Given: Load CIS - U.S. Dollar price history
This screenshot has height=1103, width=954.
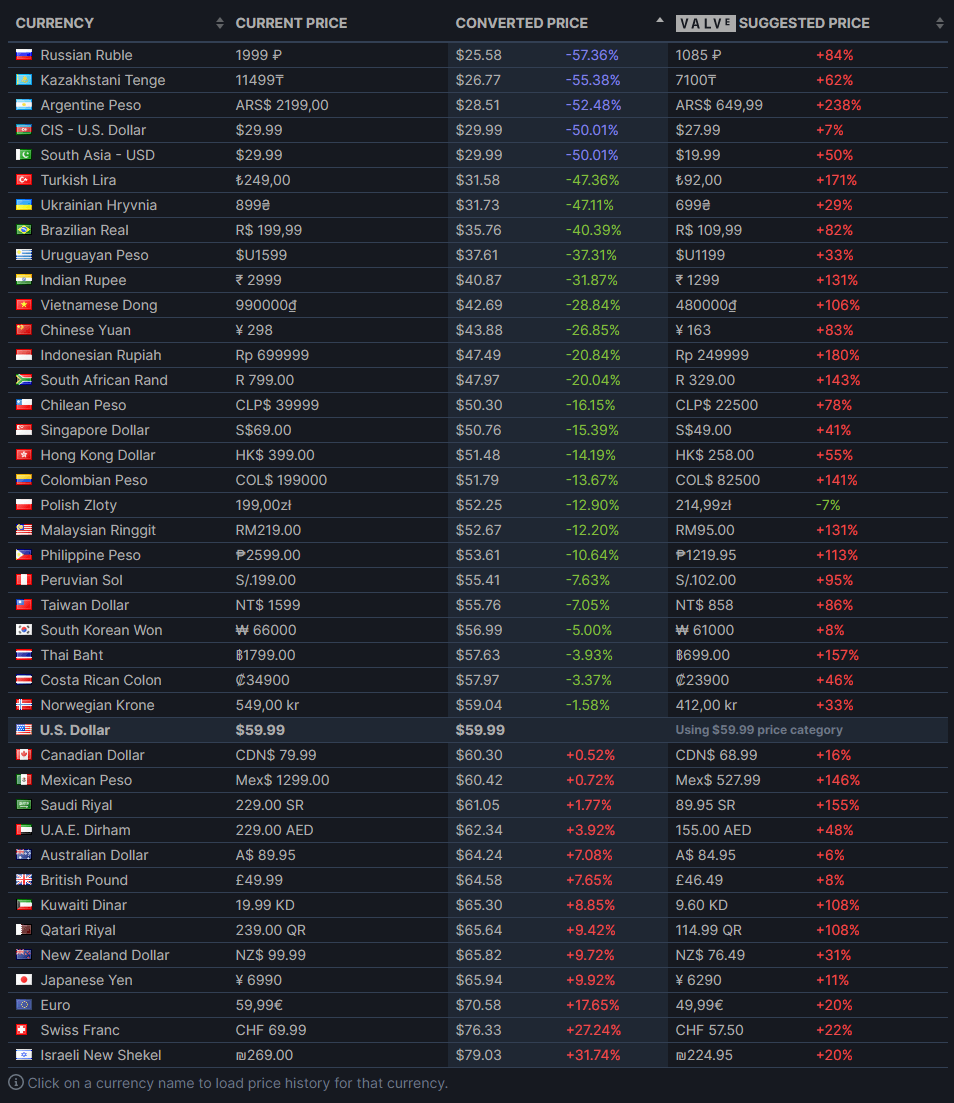Looking at the screenshot, I should point(94,130).
